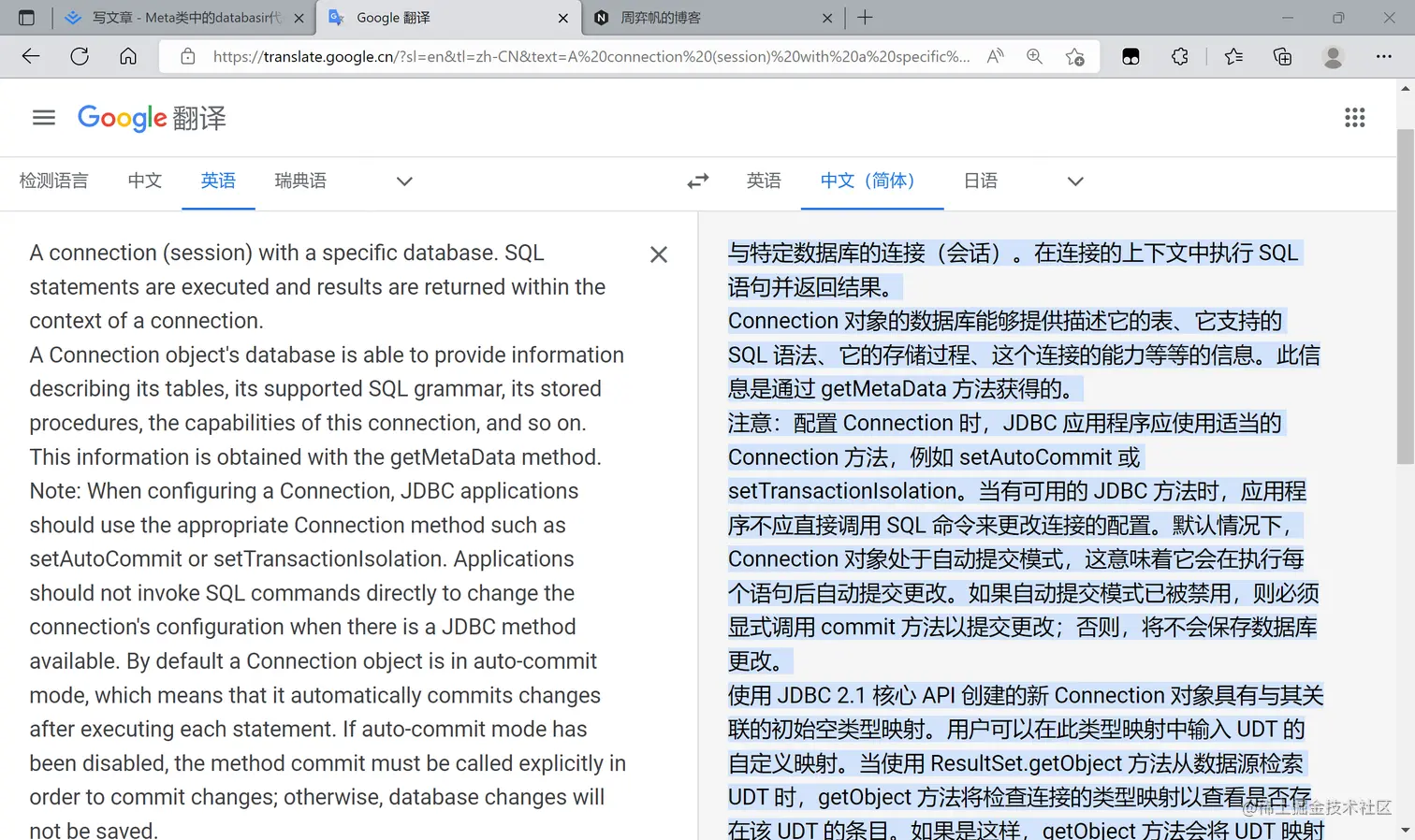Open the black extension icon in toolbar
Viewport: 1415px width, 840px height.
point(1131,56)
